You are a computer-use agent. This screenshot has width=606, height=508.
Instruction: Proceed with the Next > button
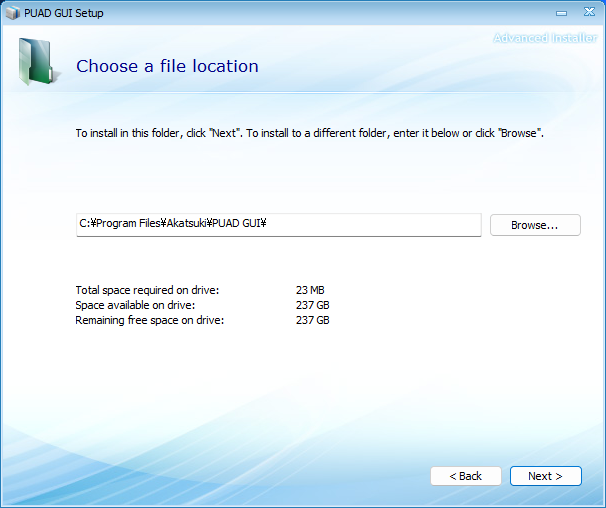click(545, 476)
